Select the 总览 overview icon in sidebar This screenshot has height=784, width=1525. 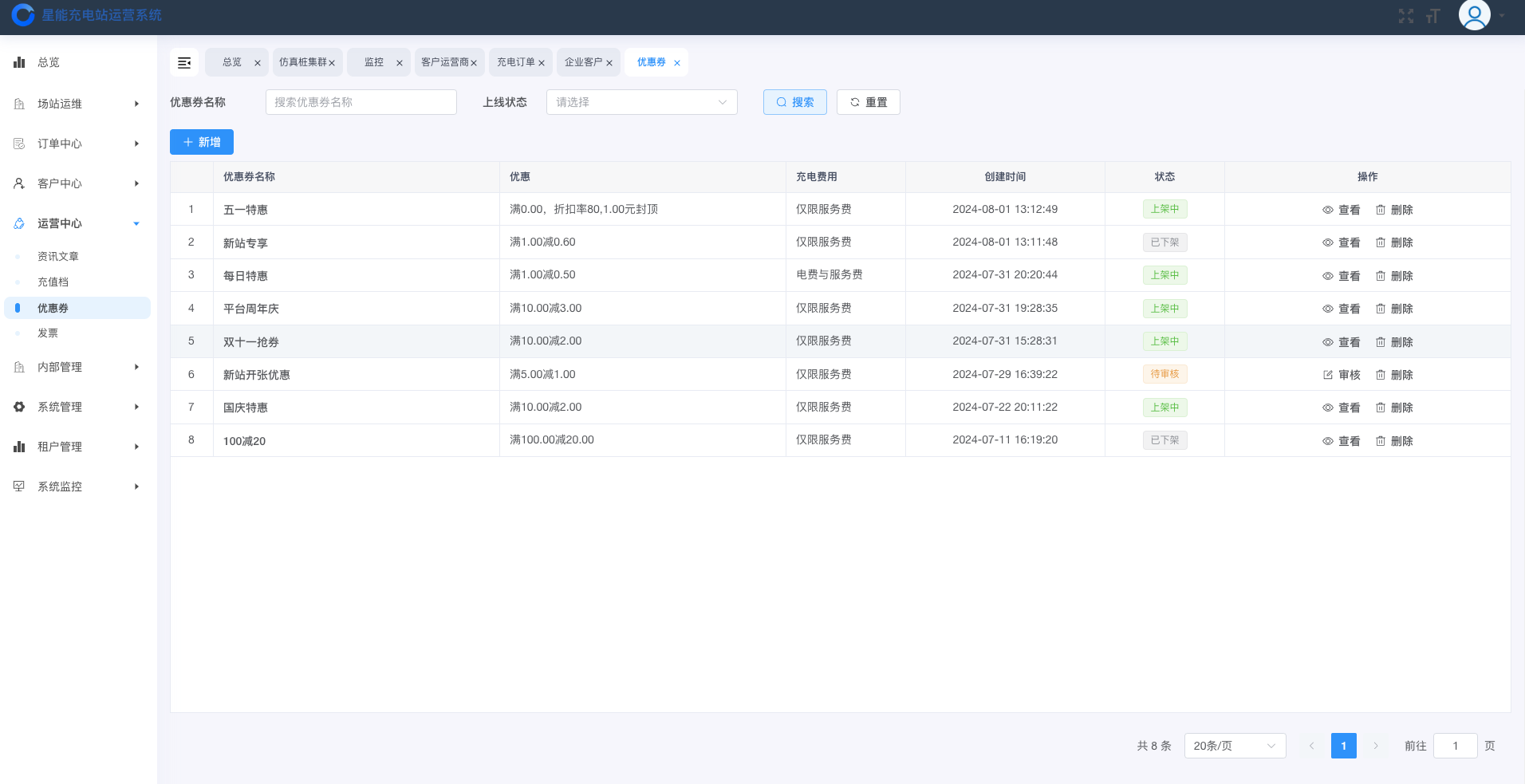click(18, 62)
